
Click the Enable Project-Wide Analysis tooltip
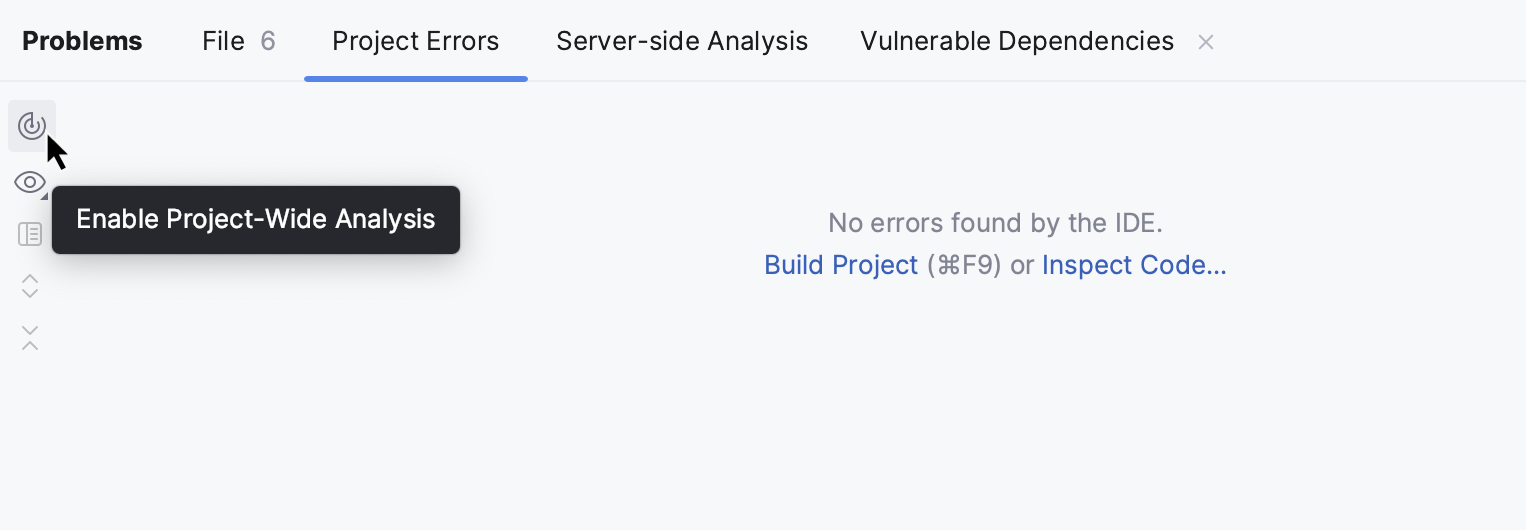255,219
